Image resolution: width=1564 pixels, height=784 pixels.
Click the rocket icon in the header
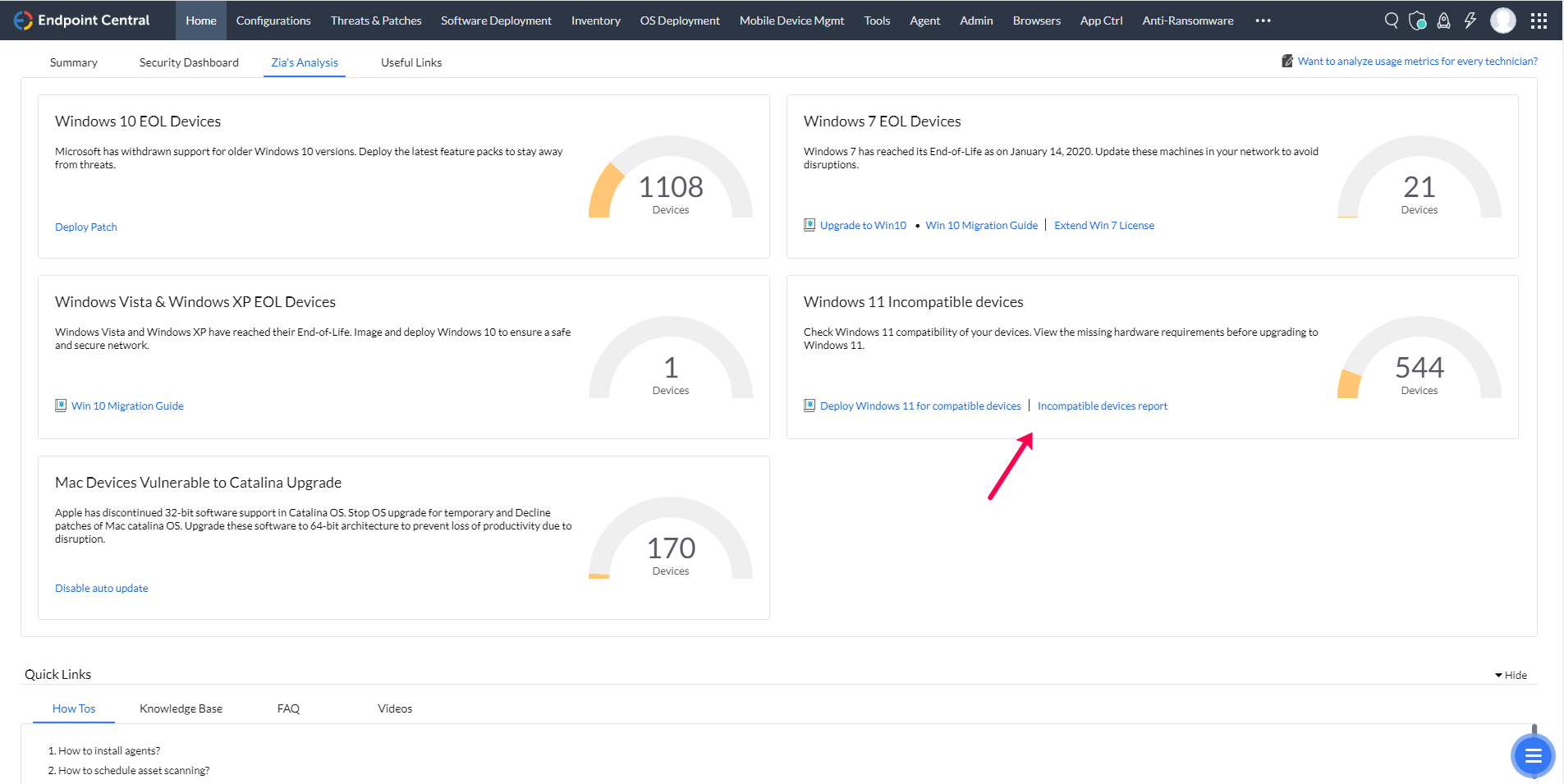[1444, 21]
